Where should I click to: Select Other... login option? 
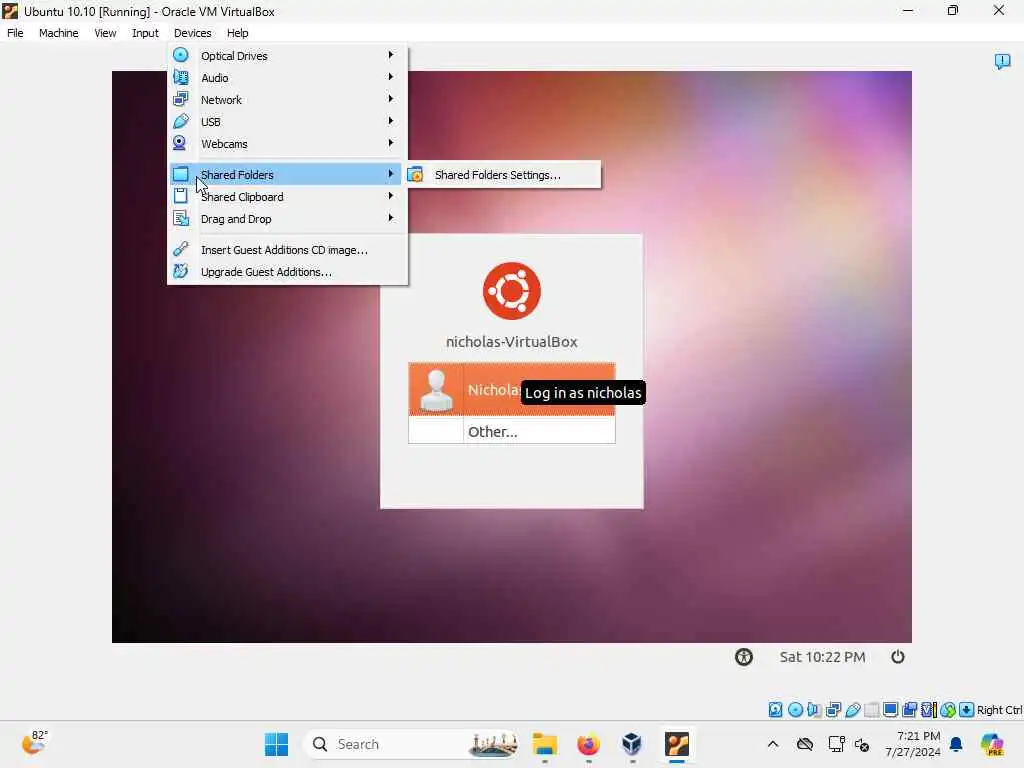pyautogui.click(x=511, y=431)
